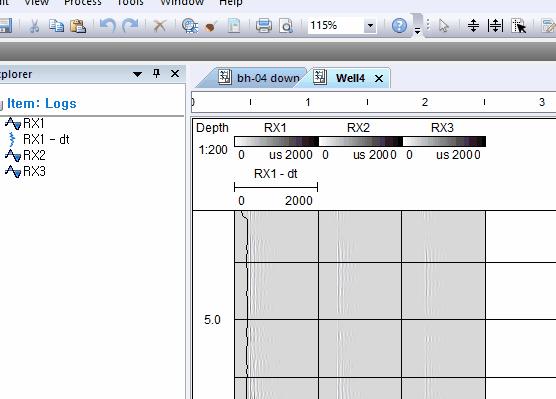The width and height of the screenshot is (556, 399).
Task: Open the Help menu
Action: point(230,2)
